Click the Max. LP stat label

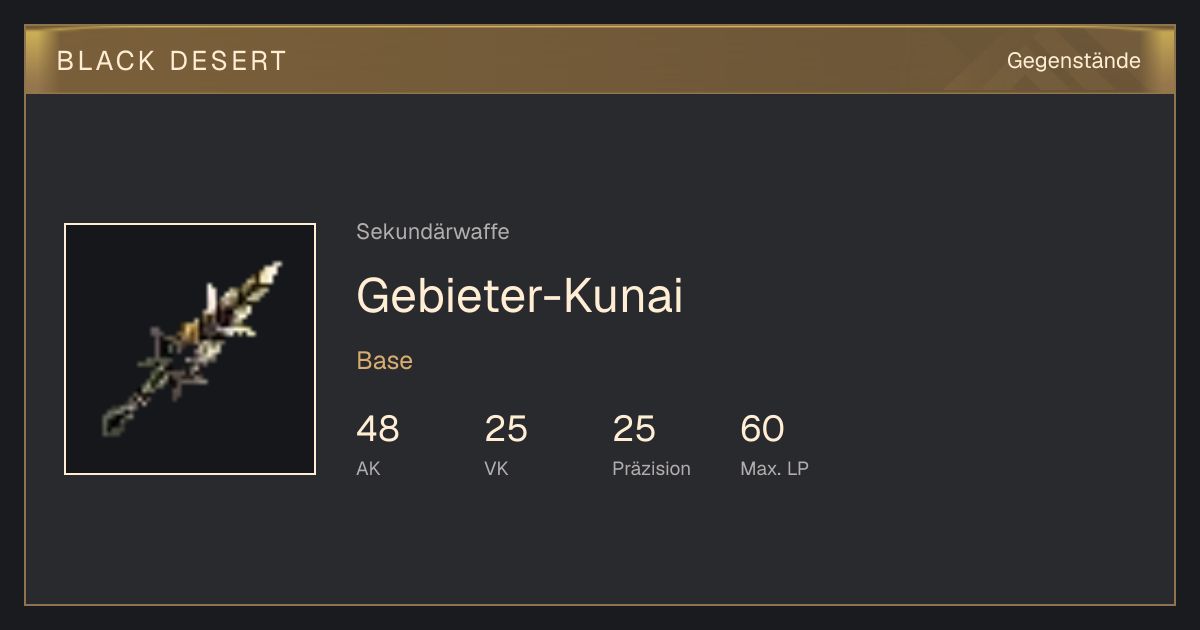tap(775, 468)
